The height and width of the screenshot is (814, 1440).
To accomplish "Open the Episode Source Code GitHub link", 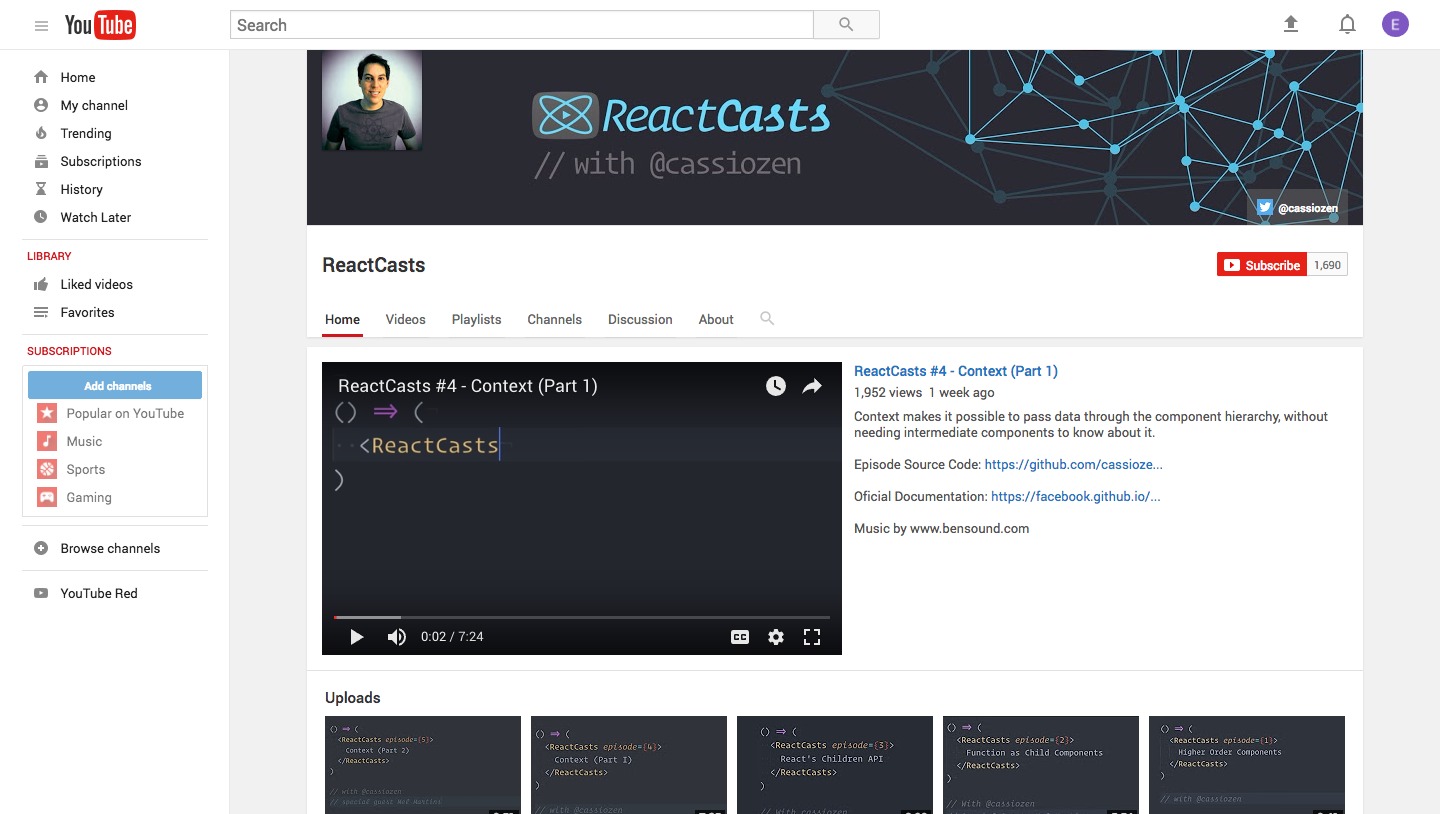I will point(1073,464).
